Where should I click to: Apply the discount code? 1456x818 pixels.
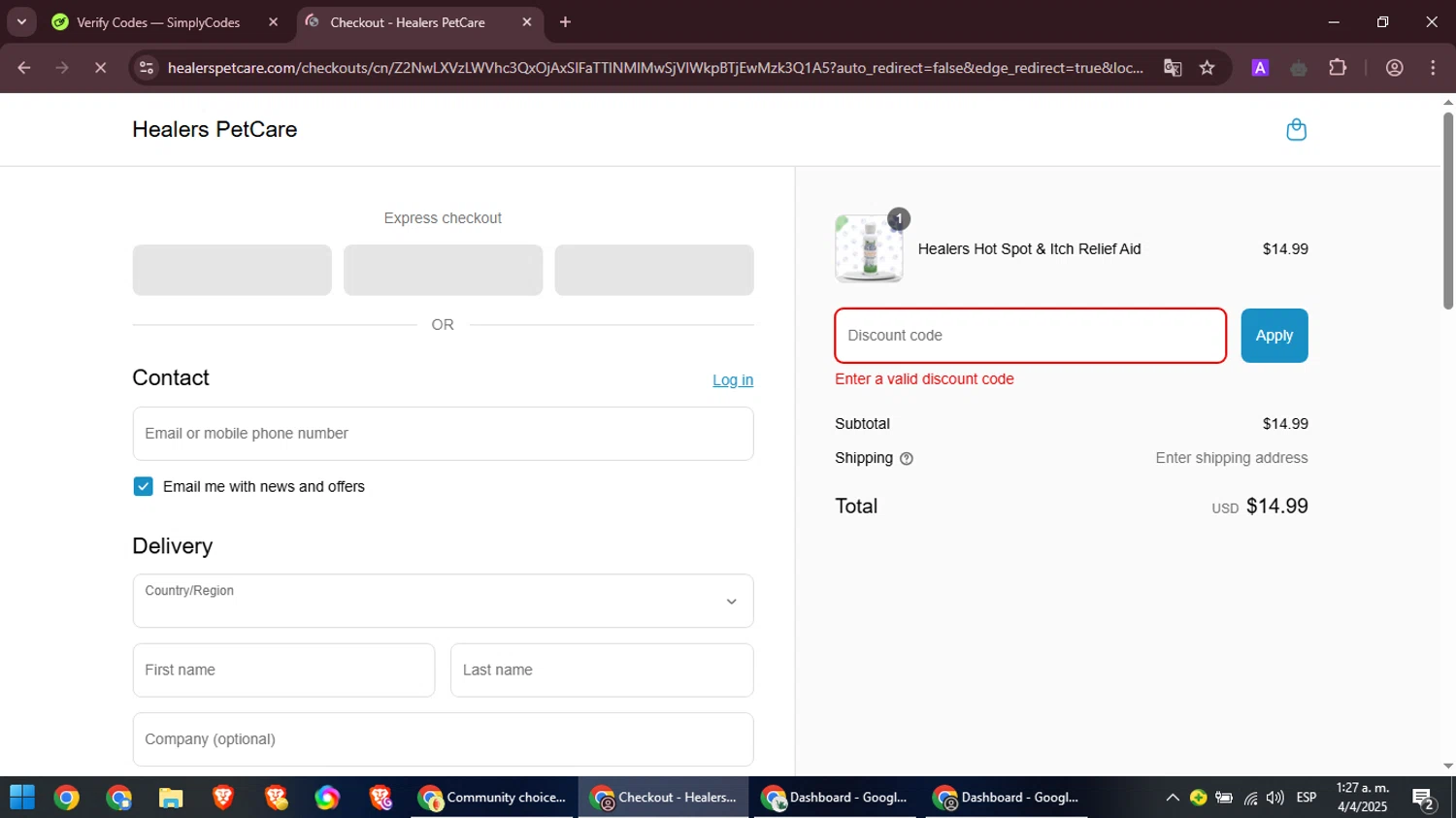[1274, 336]
